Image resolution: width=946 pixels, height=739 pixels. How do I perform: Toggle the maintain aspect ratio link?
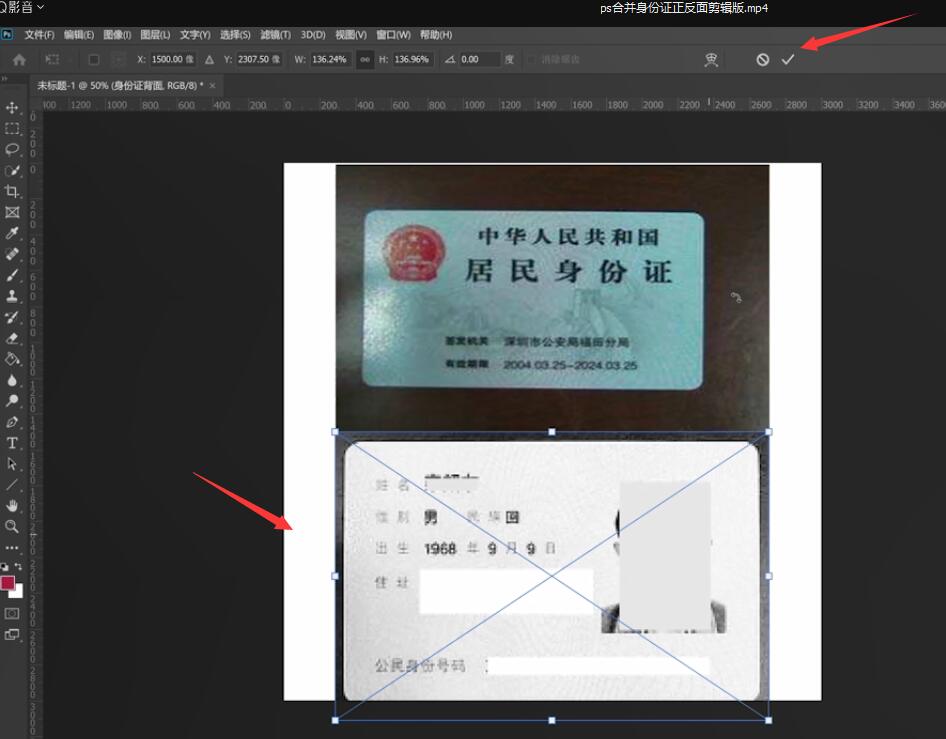(365, 60)
